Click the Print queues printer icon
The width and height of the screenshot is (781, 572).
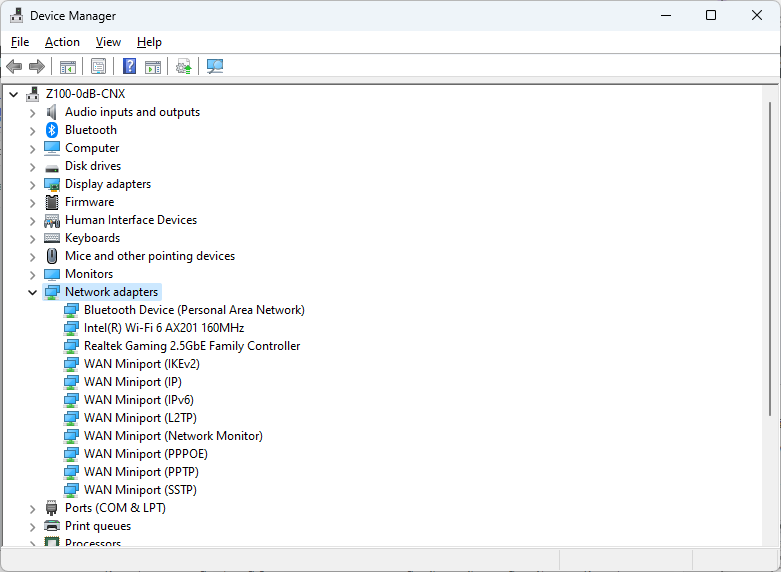point(52,526)
